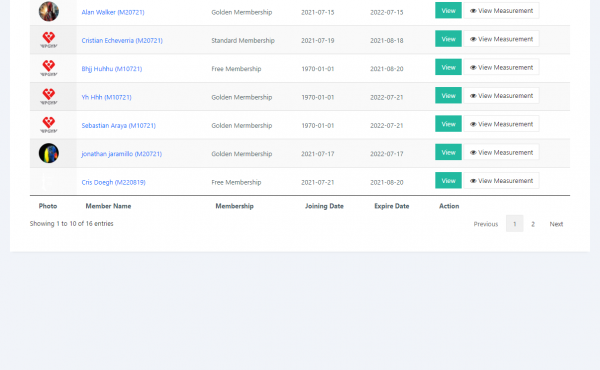600x370 pixels.
Task: Select expire date 2022-07-15
Action: pos(386,12)
